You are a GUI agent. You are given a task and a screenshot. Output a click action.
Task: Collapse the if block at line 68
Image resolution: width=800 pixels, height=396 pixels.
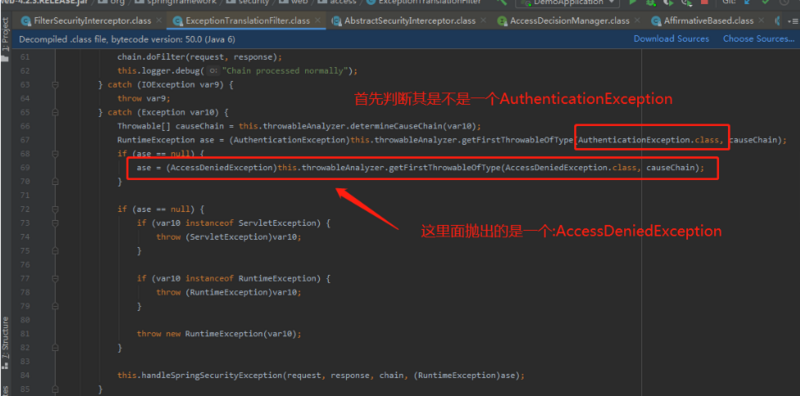coord(54,154)
